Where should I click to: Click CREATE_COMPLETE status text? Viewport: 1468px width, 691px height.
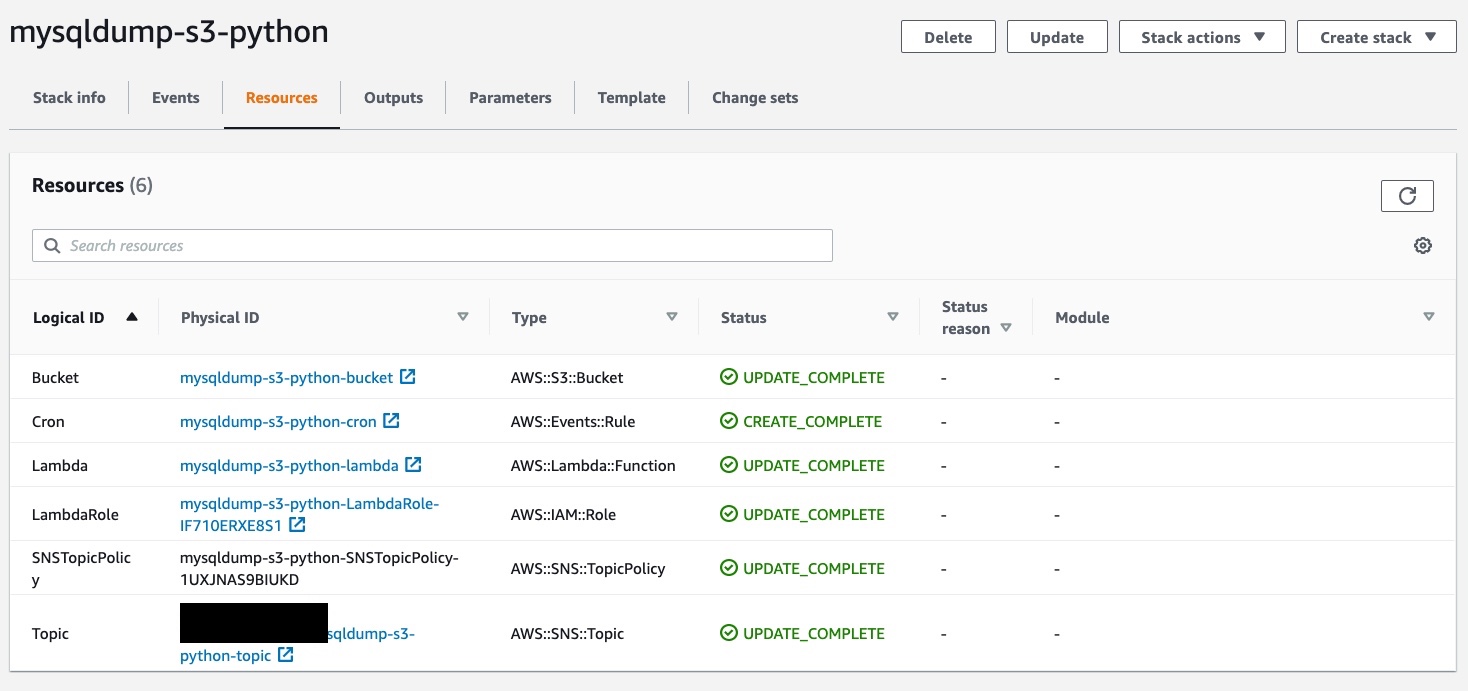(813, 422)
